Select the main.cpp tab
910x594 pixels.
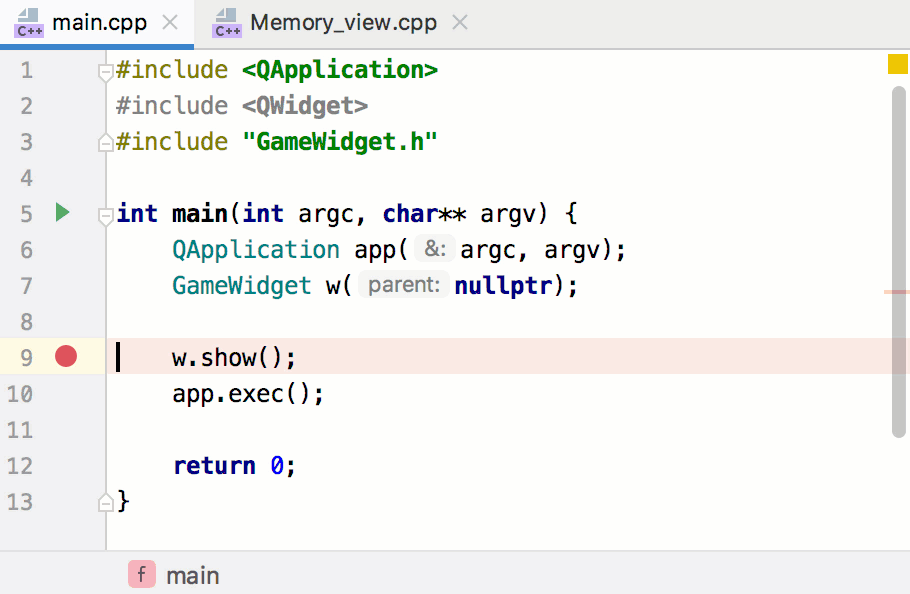(99, 23)
